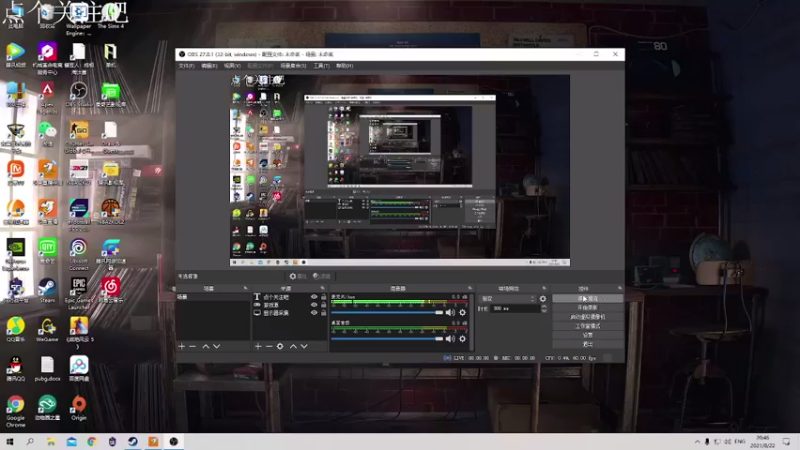Add a new scene with the plus icon
Viewport: 800px width, 450px height.
click(182, 346)
